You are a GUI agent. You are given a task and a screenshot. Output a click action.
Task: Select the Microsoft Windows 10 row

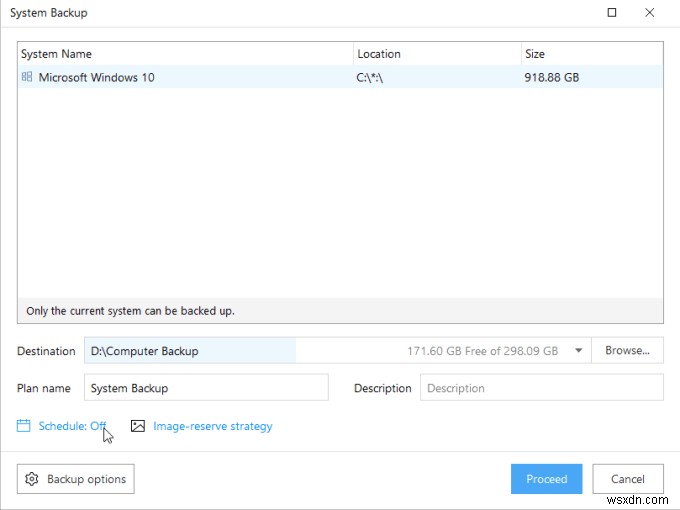[340, 77]
